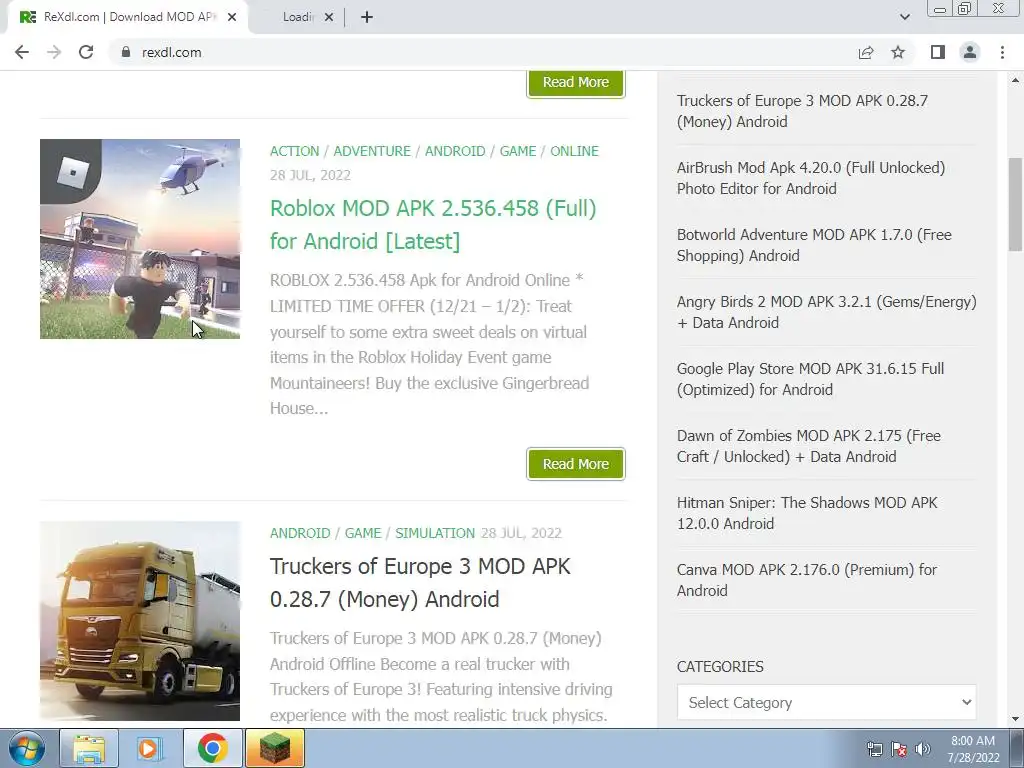
Task: Open sidebar link AirBrush Mod Apk 4.20.0
Action: point(810,178)
